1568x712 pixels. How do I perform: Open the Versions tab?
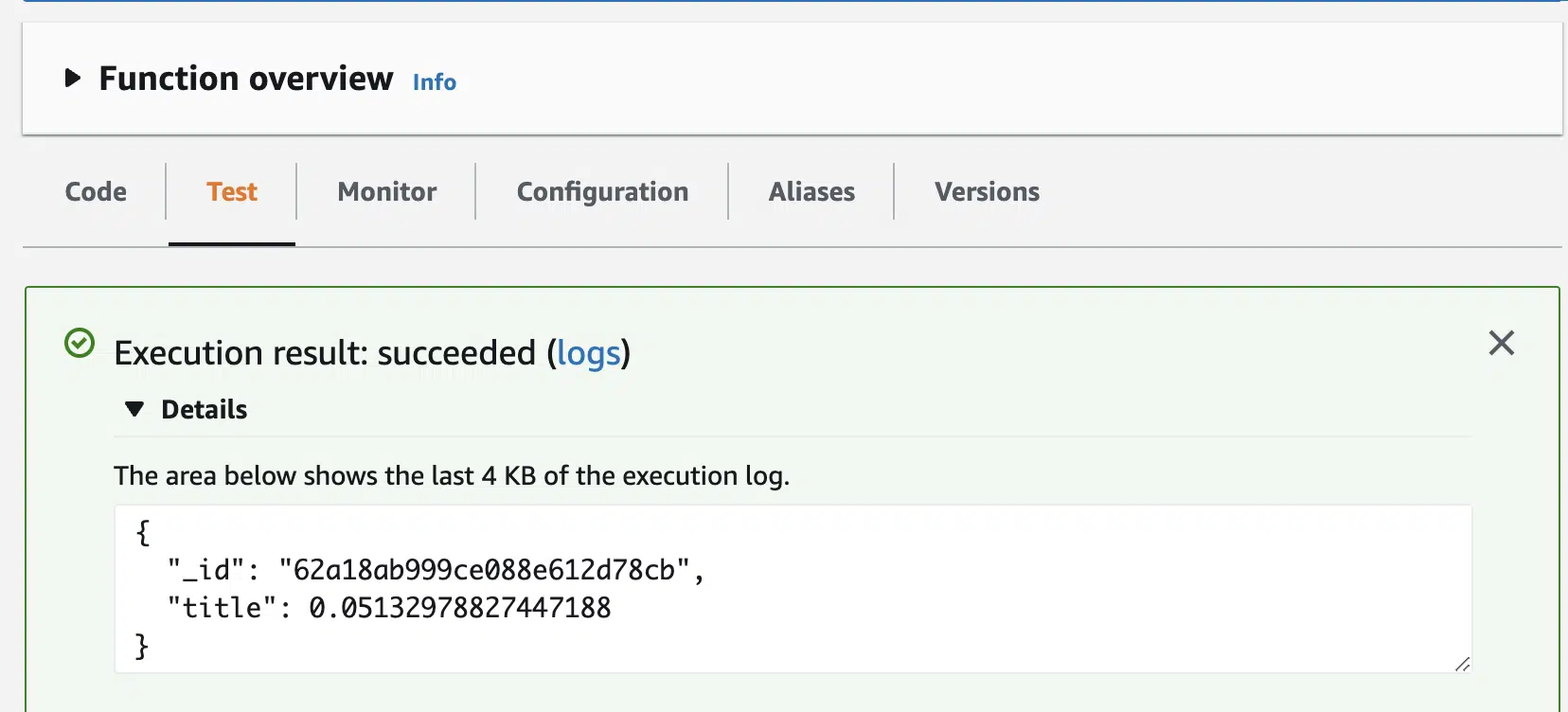click(x=987, y=192)
